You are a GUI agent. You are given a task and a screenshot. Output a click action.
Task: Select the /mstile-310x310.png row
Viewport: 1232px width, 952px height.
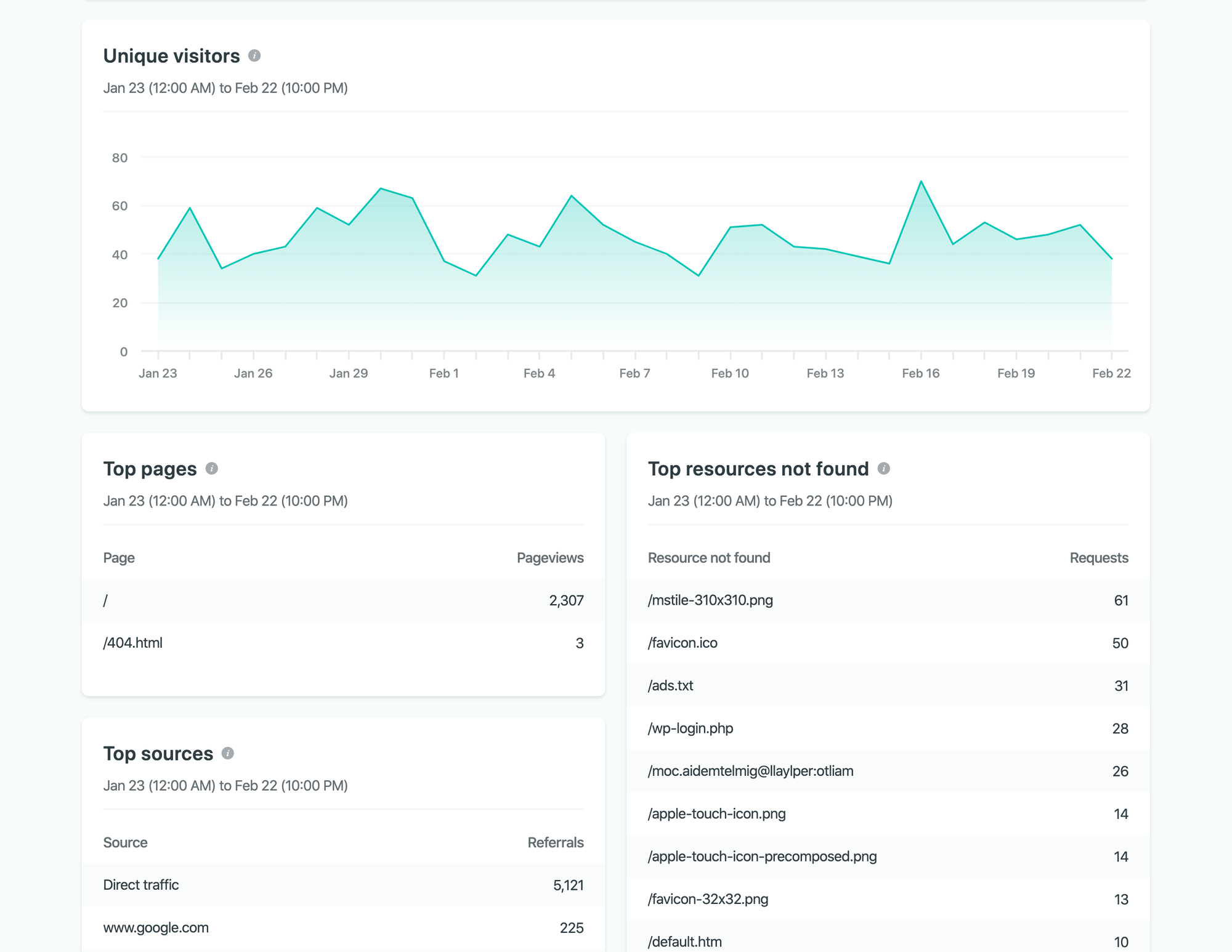point(888,600)
